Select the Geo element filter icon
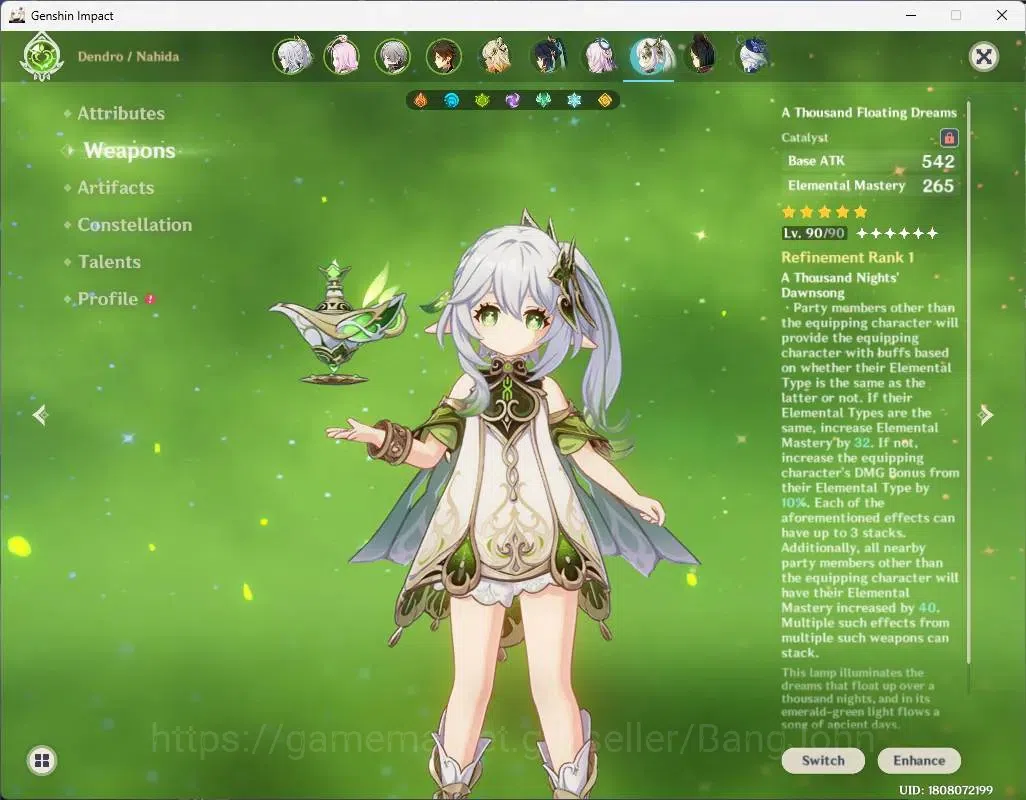 coord(605,100)
